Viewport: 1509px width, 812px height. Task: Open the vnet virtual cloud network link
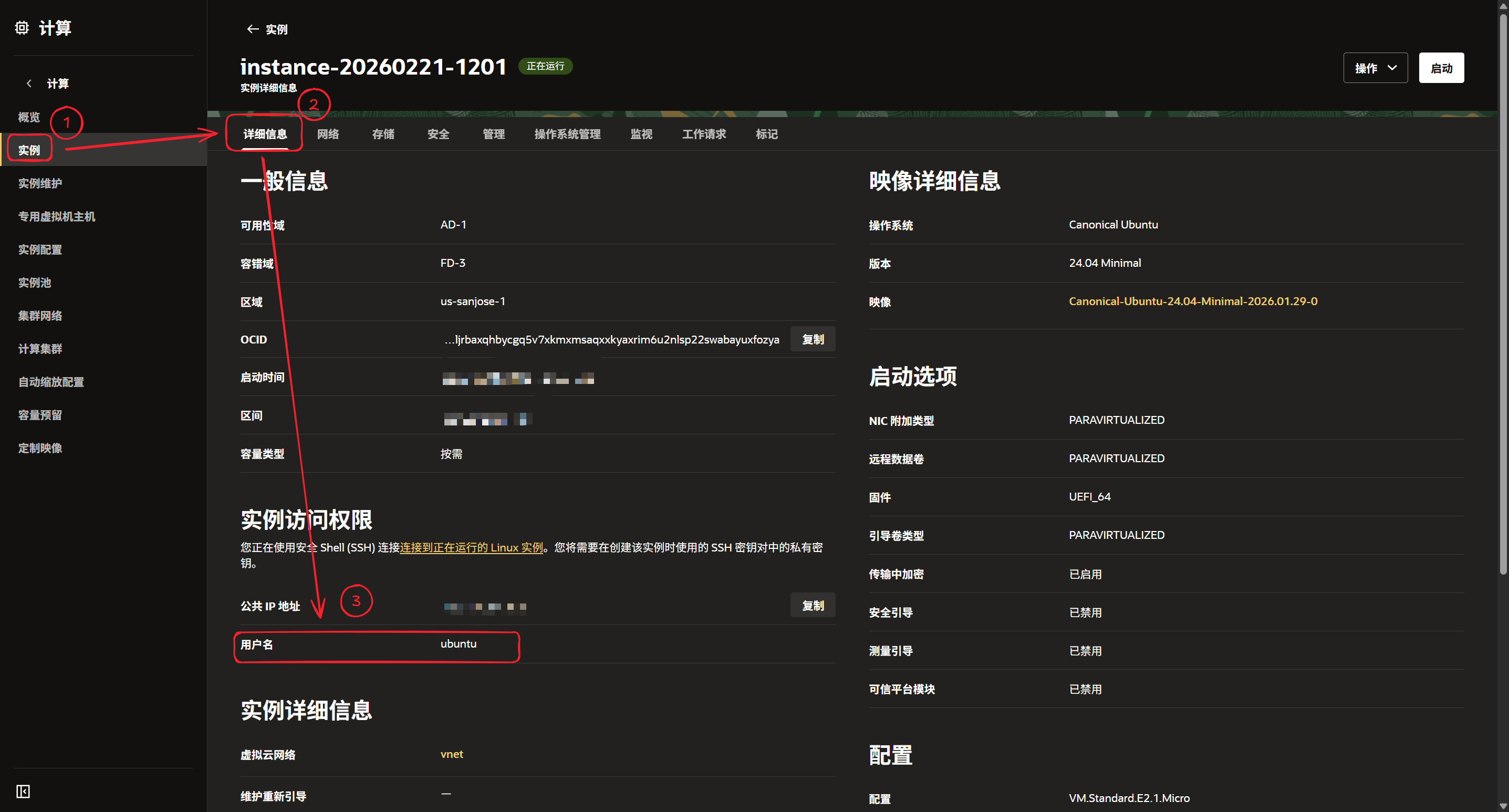(x=451, y=754)
